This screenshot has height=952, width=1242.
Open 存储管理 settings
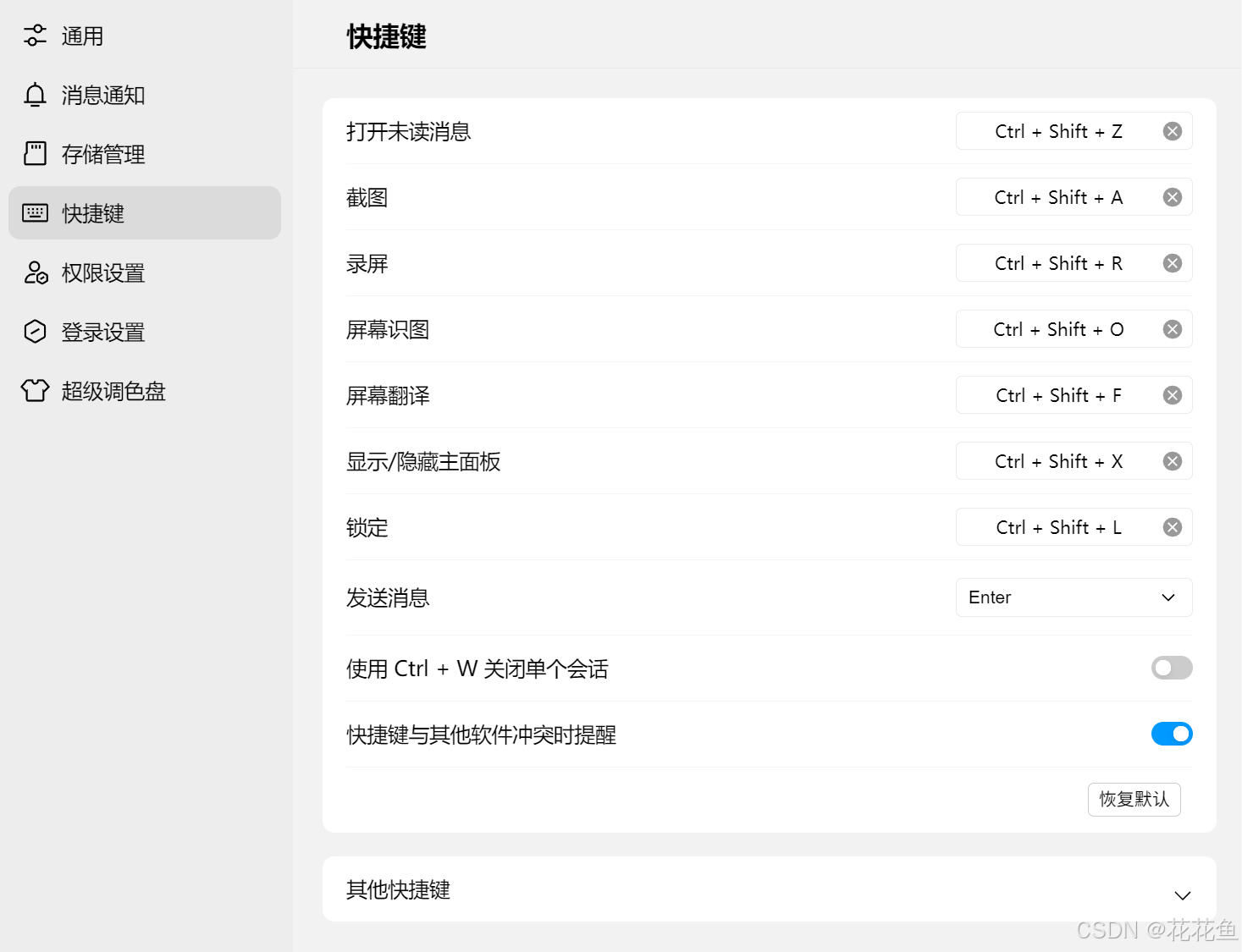pyautogui.click(x=103, y=154)
